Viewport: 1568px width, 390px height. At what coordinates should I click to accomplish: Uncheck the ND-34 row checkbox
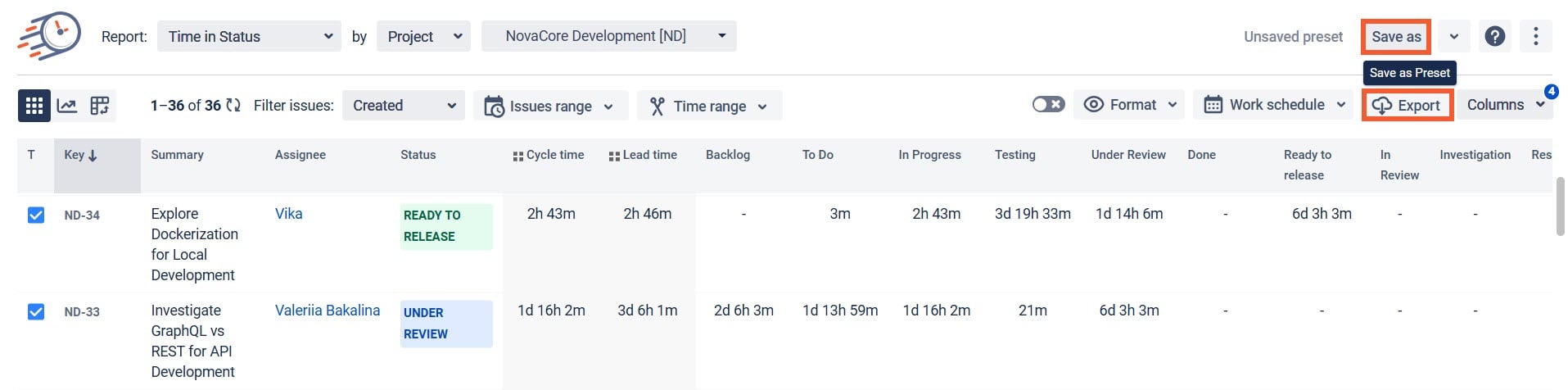(x=36, y=215)
